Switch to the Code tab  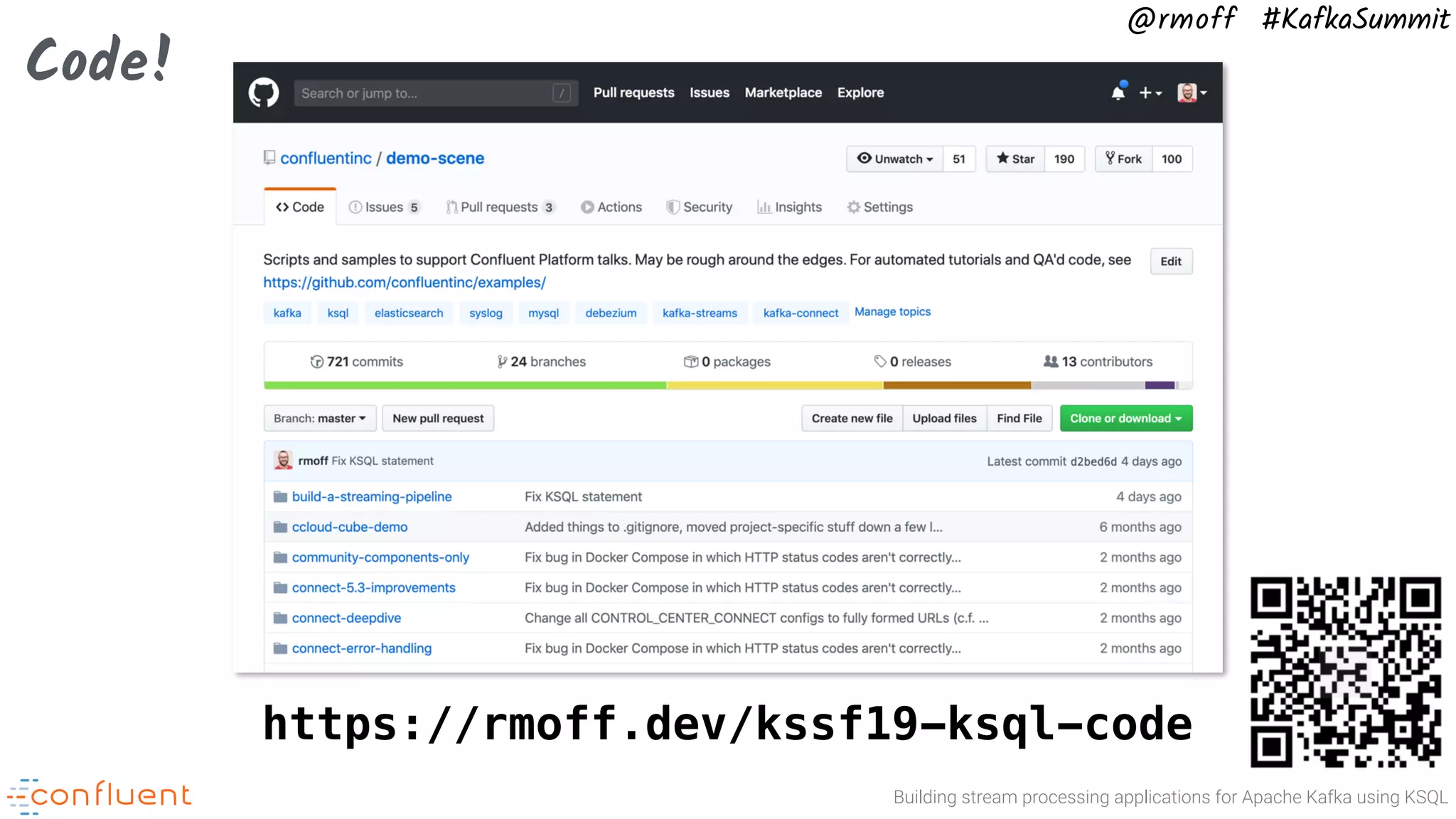tap(300, 207)
